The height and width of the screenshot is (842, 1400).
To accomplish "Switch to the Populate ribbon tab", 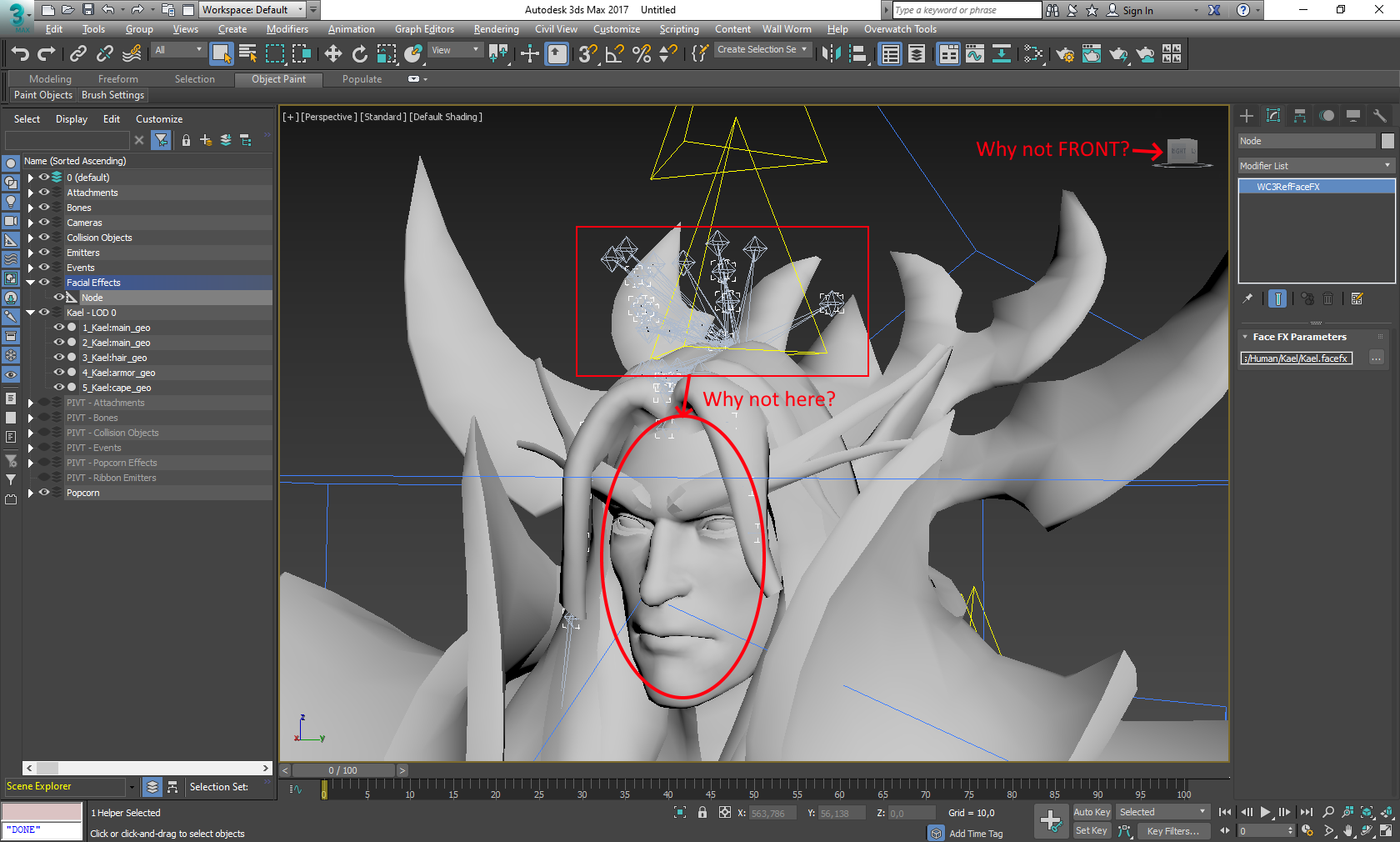I will (x=362, y=79).
